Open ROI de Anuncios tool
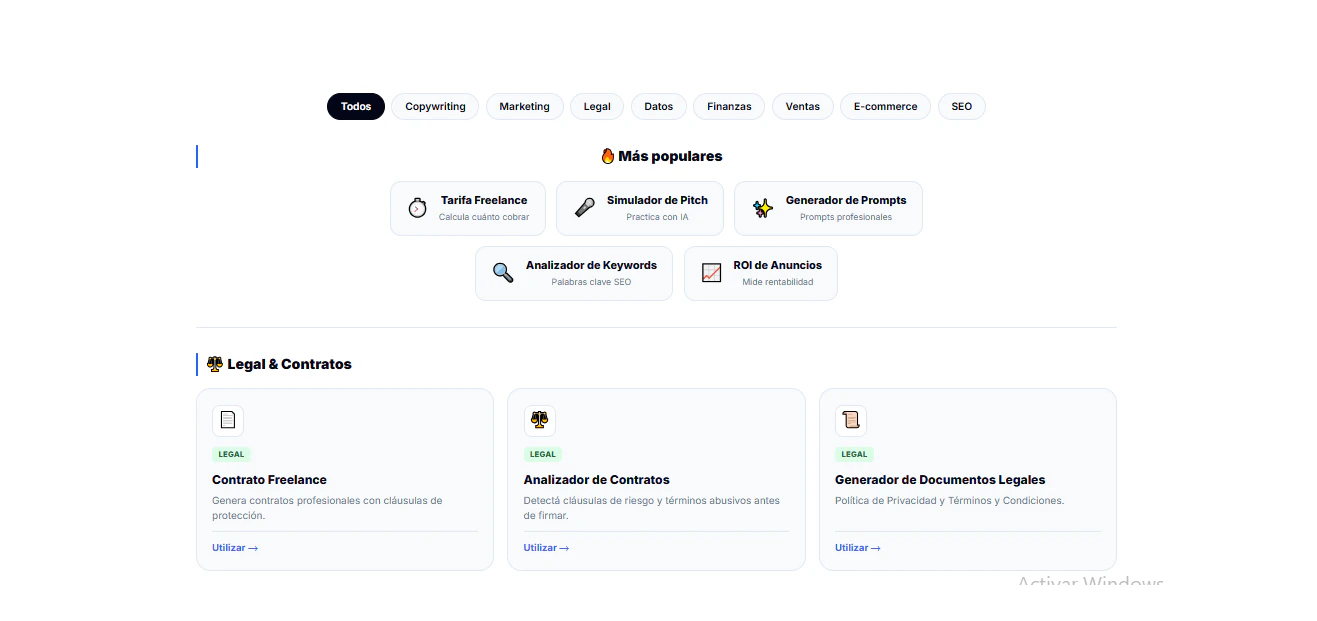This screenshot has width=1317, height=621. 761,273
